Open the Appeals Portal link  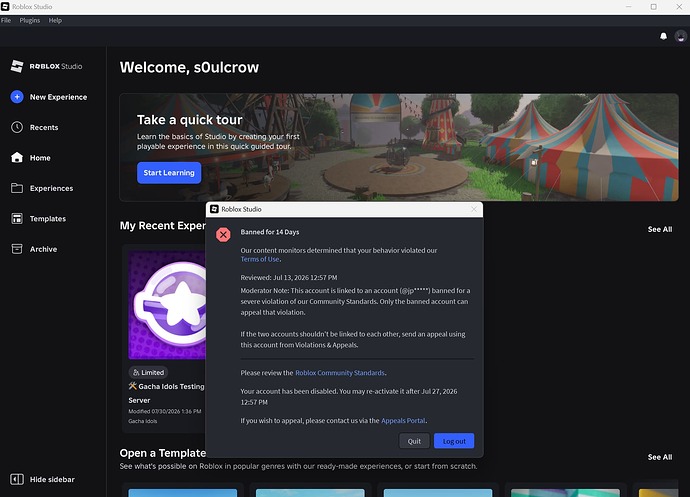point(403,420)
